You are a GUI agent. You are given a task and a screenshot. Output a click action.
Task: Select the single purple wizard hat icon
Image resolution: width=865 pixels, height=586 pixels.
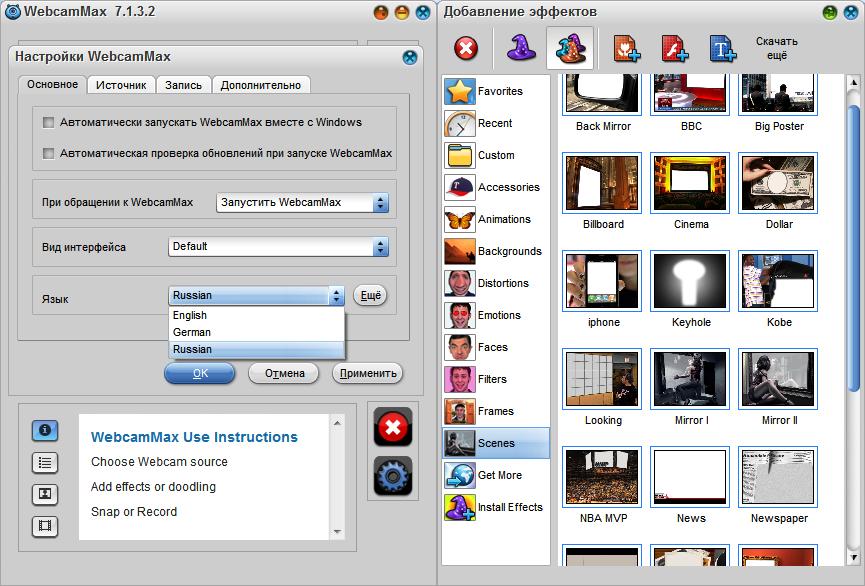click(x=521, y=48)
